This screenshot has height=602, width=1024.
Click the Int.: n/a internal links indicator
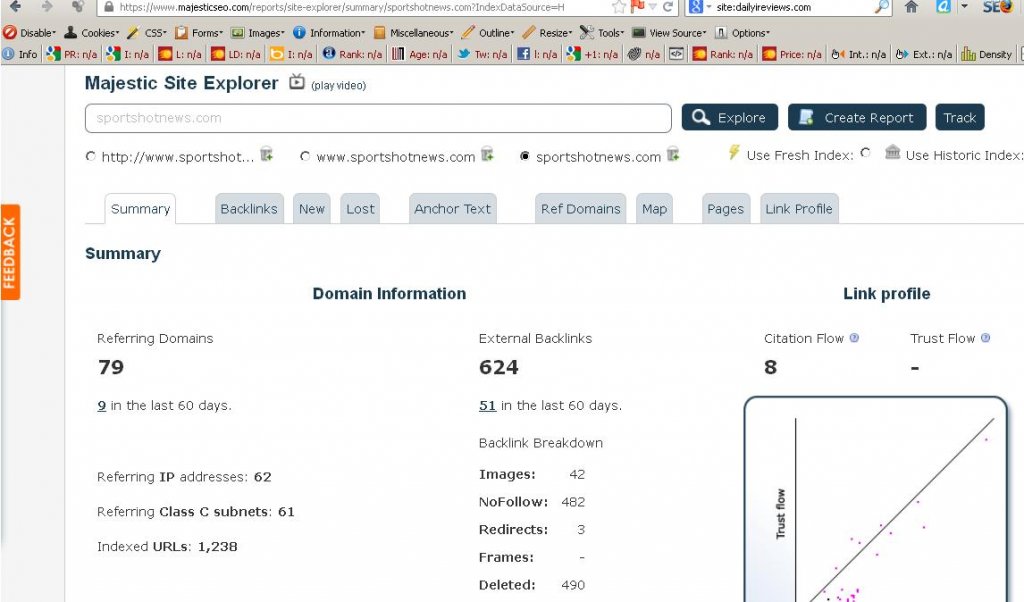pos(859,54)
